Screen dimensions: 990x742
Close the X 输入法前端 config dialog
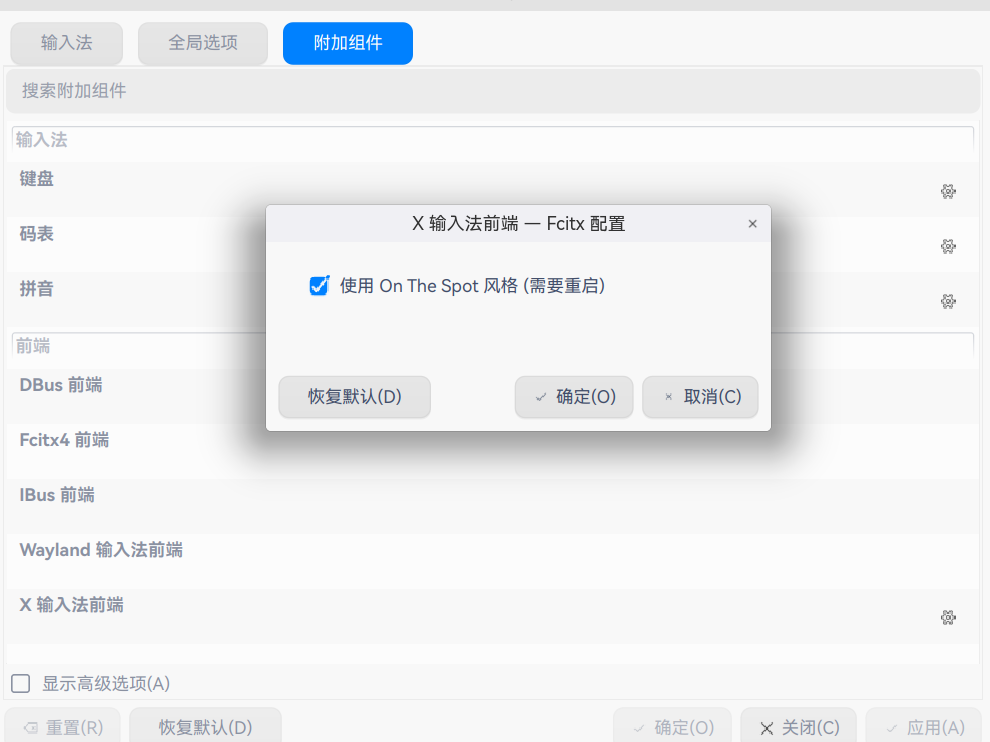(x=752, y=224)
